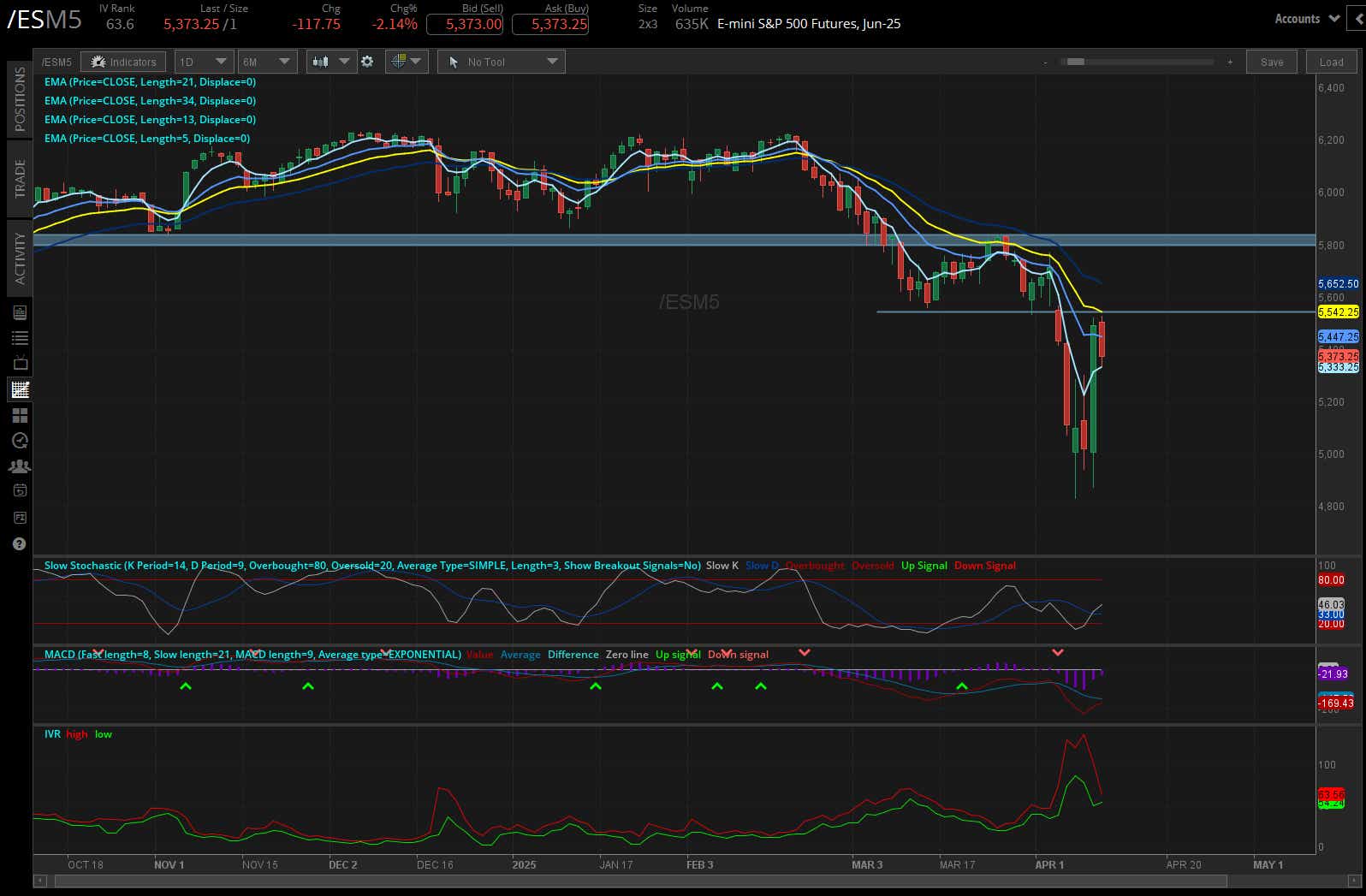
Task: Click the /ESM5 ticker in the header
Action: [x=45, y=19]
